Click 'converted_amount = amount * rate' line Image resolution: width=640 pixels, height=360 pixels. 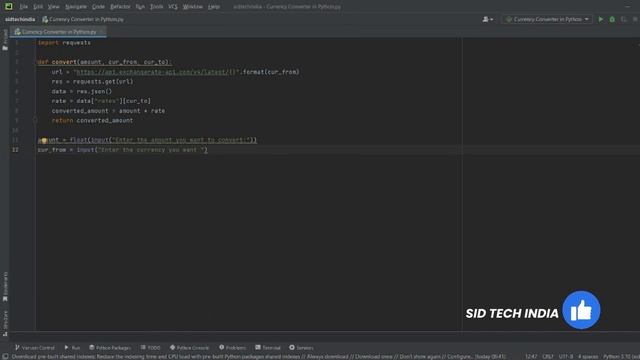point(108,111)
